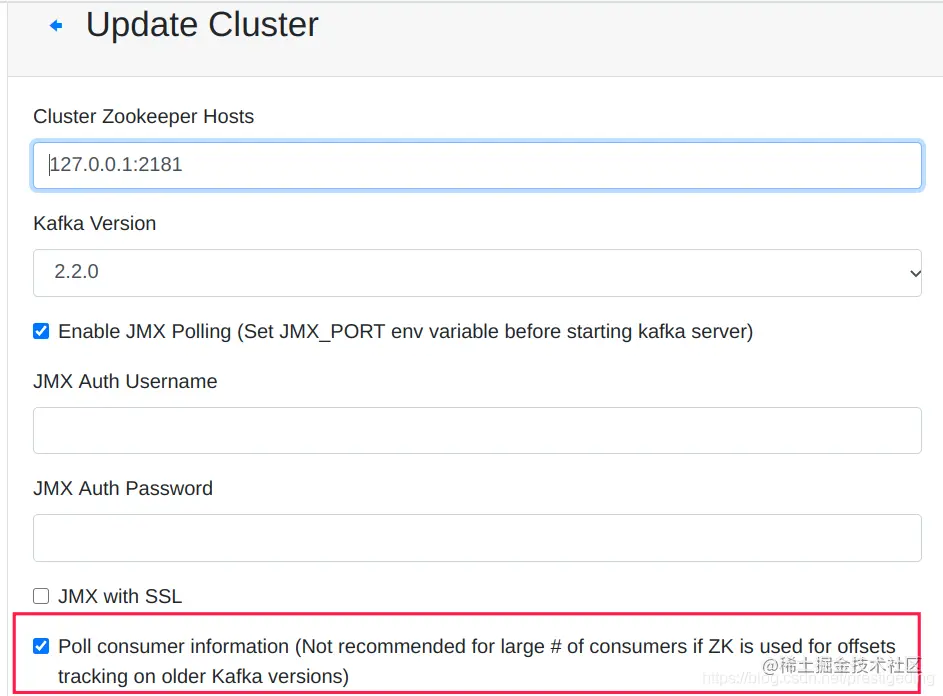This screenshot has width=943, height=696.
Task: Enable the JMX with SSL checkbox
Action: point(41,596)
